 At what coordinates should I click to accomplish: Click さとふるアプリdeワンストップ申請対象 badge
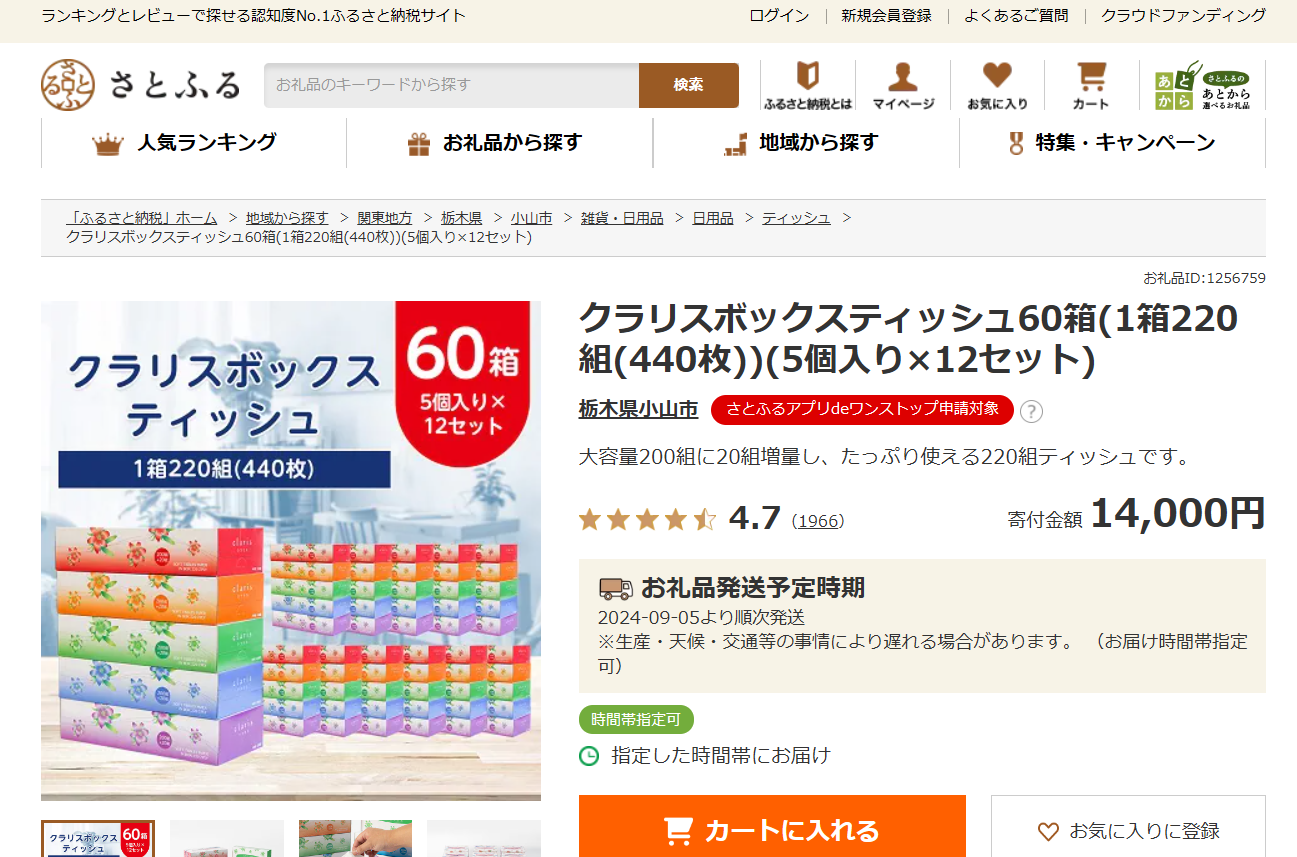tap(862, 409)
